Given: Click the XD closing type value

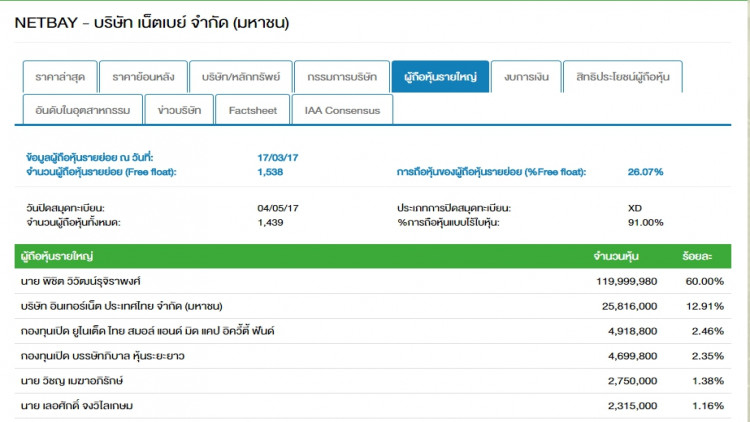Looking at the screenshot, I should tap(635, 208).
